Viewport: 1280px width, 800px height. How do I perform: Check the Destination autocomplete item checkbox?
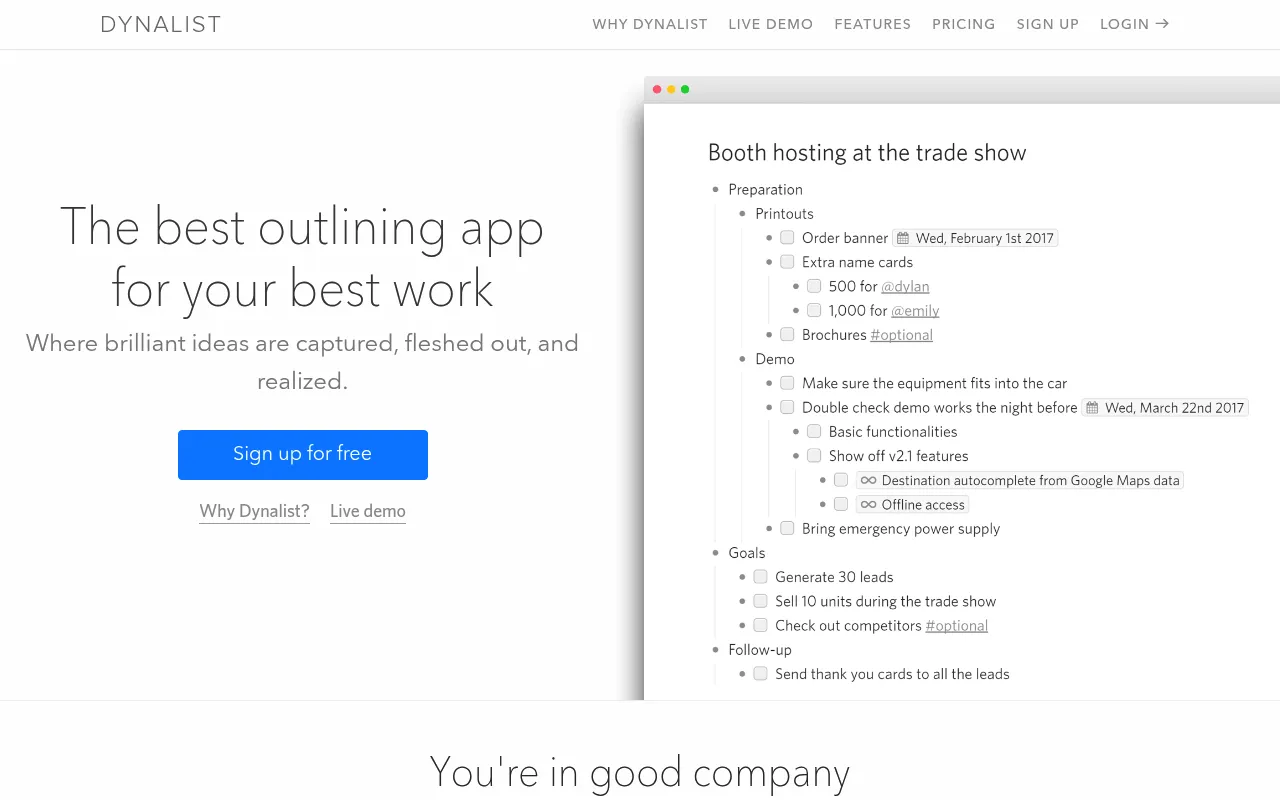pos(841,480)
